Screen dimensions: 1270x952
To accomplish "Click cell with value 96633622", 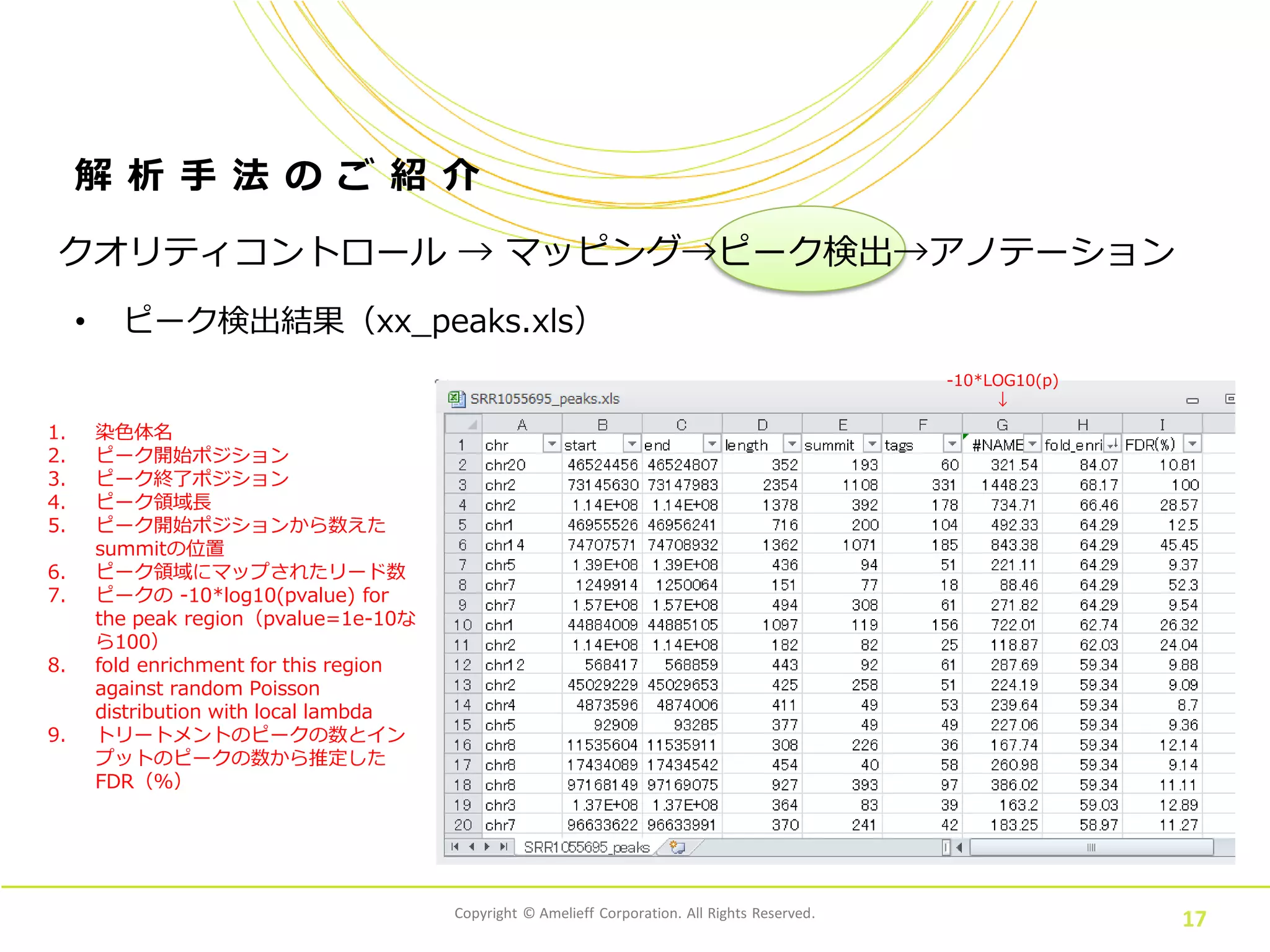I will pos(602,825).
